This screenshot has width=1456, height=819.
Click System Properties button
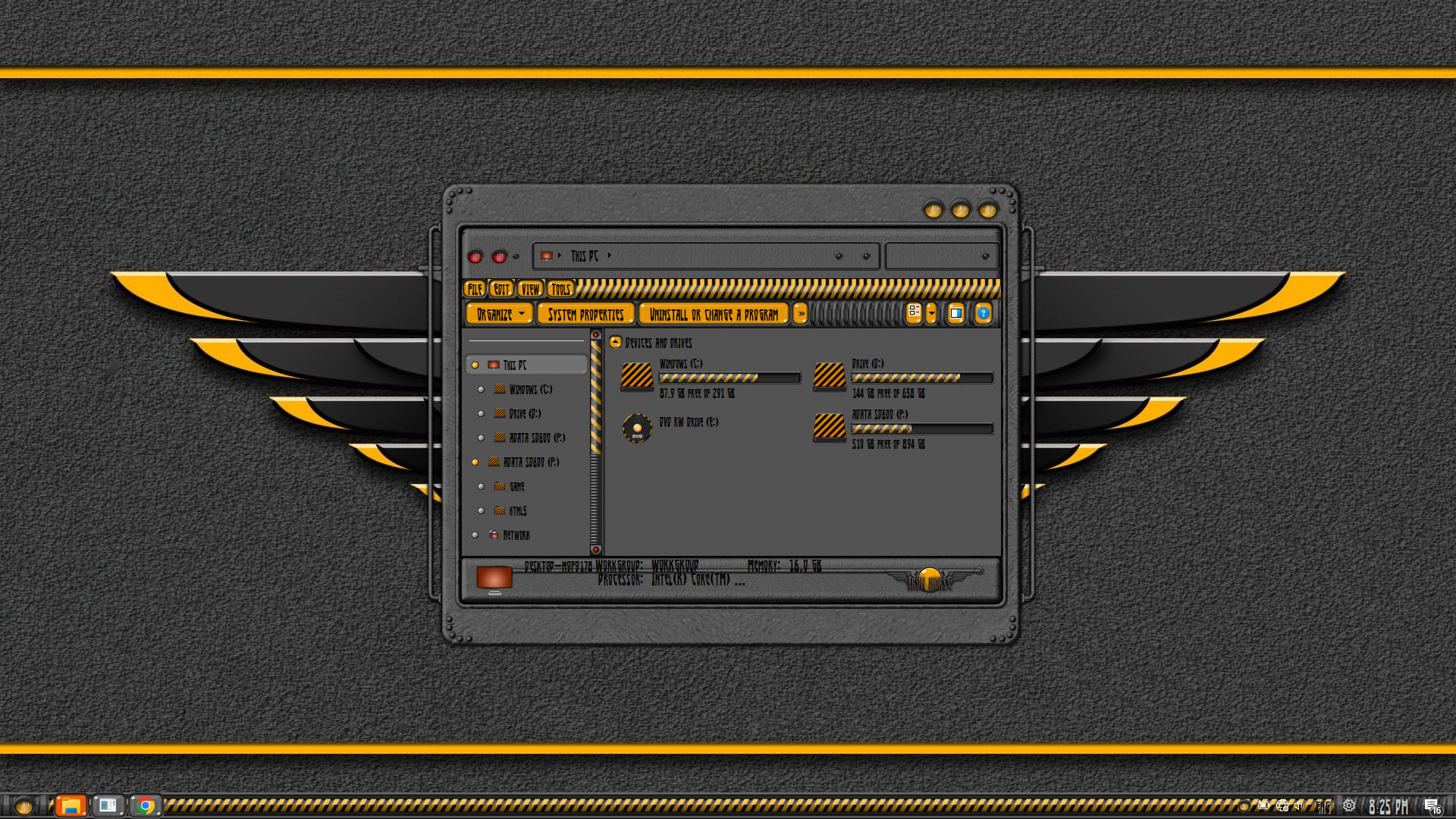point(585,314)
